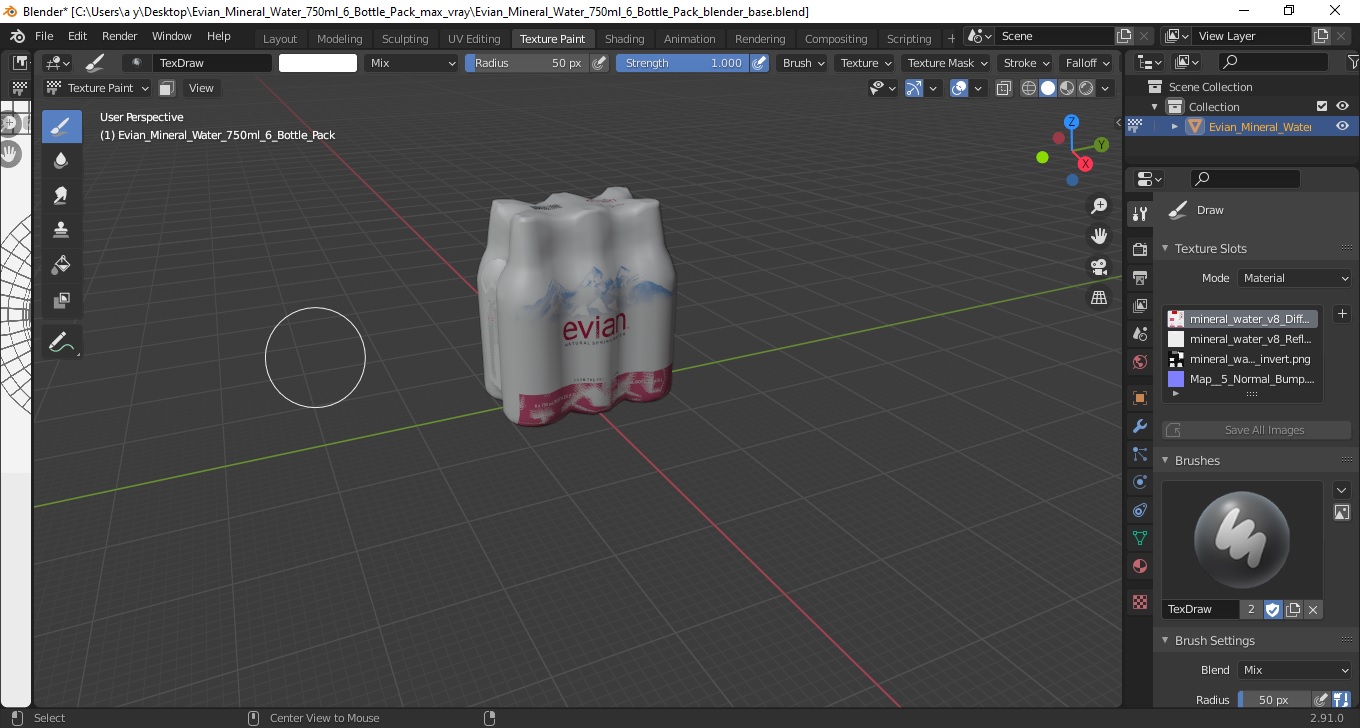
Task: Toggle strength pressure sensitivity in header
Action: 759,63
